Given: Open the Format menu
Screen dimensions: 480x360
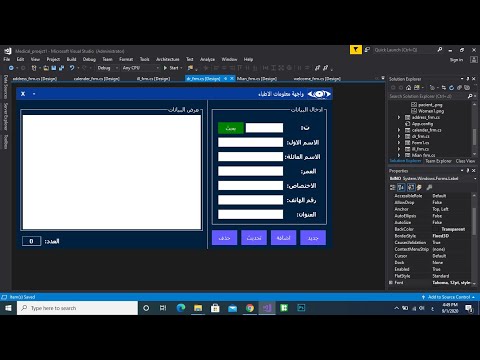Looking at the screenshot, I should tap(126, 59).
